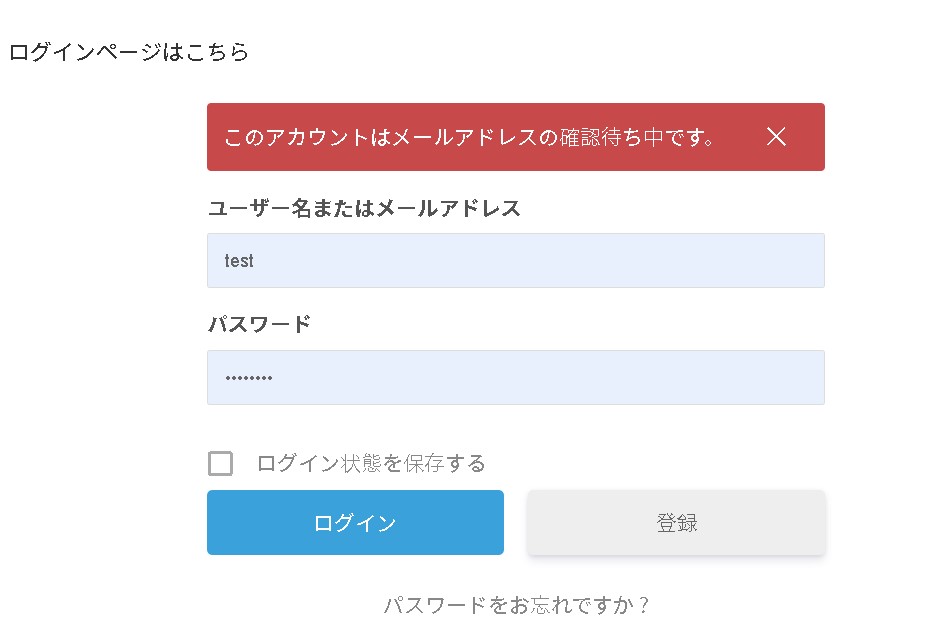This screenshot has width=935, height=633.
Task: Go to registration via 登録
Action: (x=676, y=523)
